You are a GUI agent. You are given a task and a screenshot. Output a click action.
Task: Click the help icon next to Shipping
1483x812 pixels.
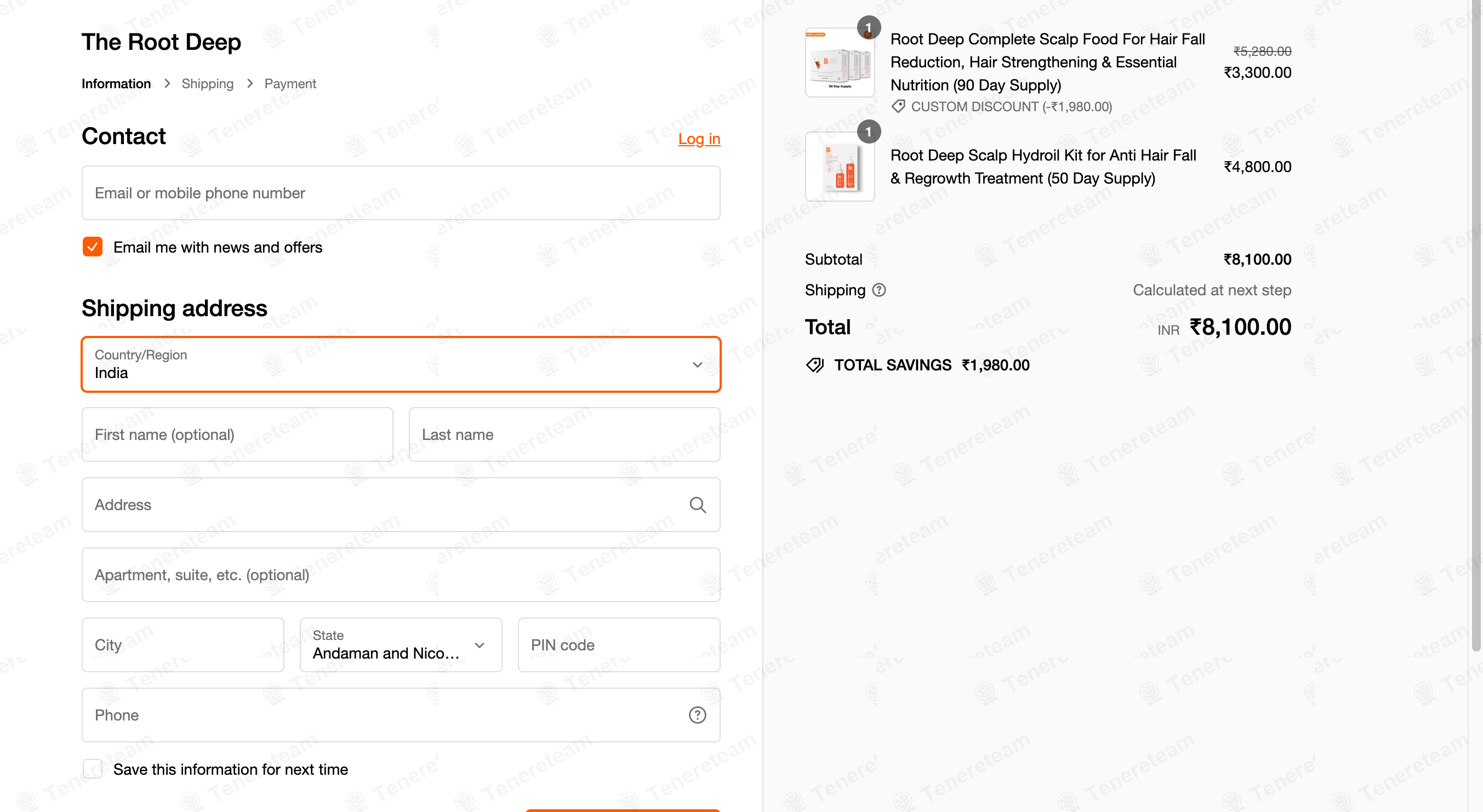coord(879,290)
